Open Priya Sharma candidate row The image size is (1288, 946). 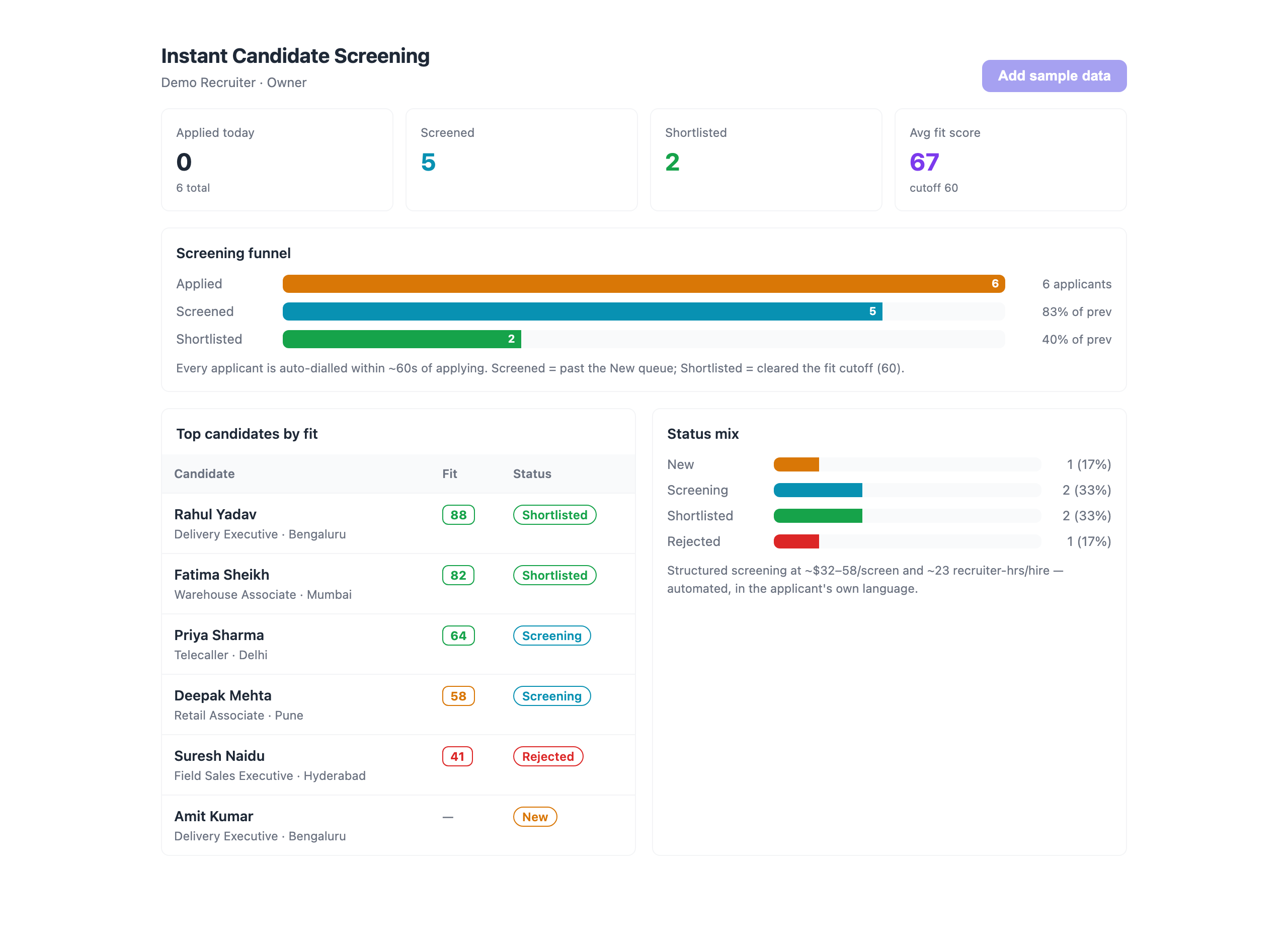tap(398, 644)
